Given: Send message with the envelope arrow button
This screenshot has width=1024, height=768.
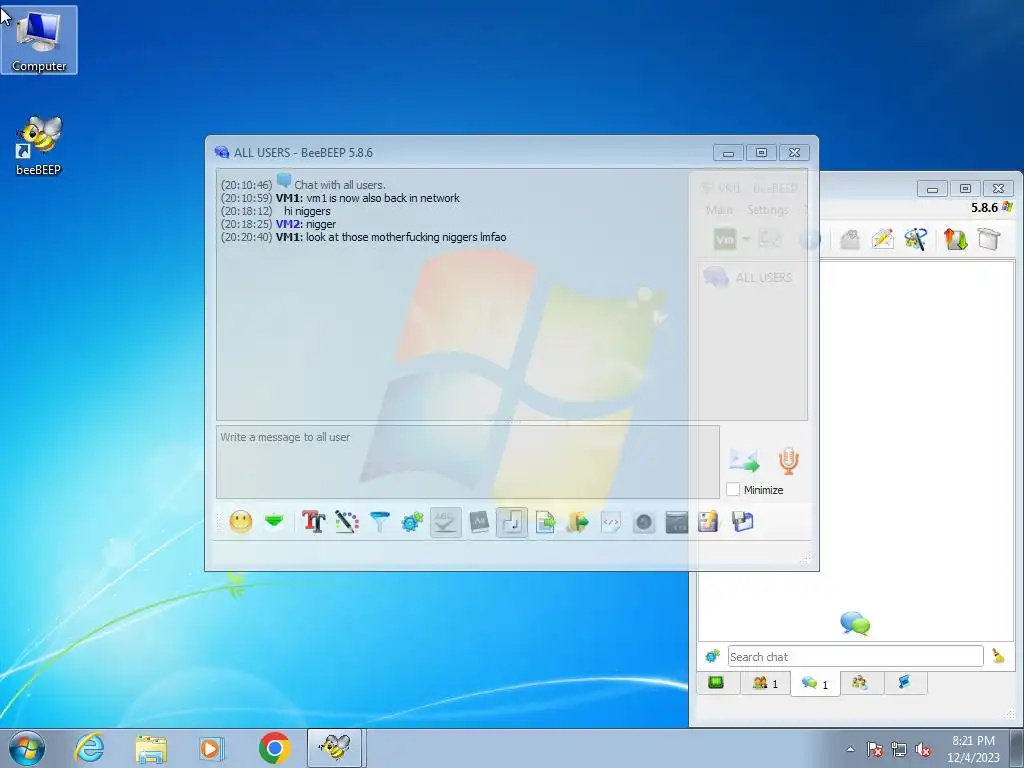Looking at the screenshot, I should click(x=744, y=460).
